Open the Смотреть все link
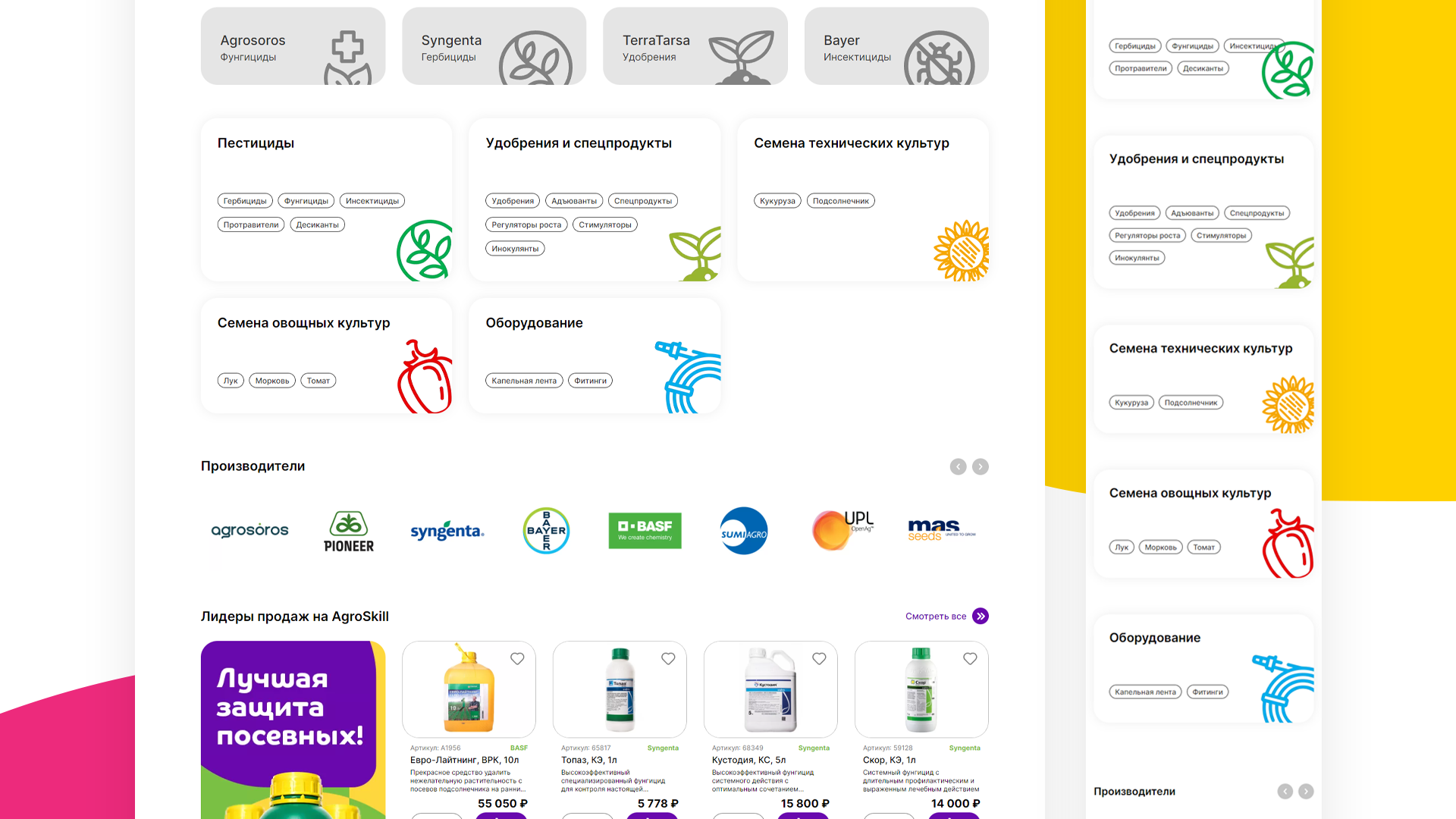This screenshot has width=1456, height=819. pyautogui.click(x=936, y=617)
